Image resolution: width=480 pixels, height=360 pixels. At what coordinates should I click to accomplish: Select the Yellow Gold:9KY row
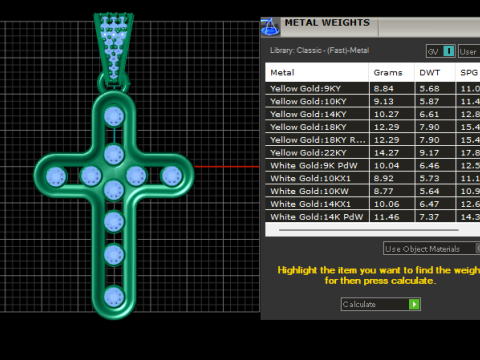coord(373,89)
